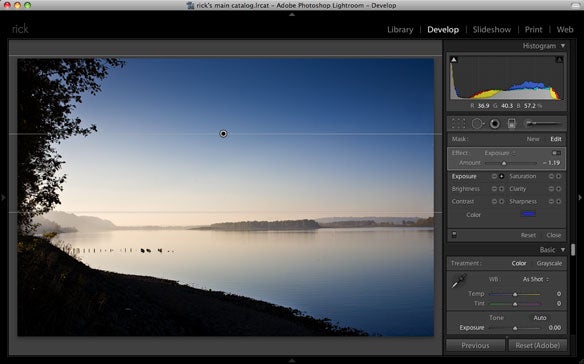Image resolution: width=584 pixels, height=364 pixels.
Task: Hide the right panel with the arrow
Action: 580,197
